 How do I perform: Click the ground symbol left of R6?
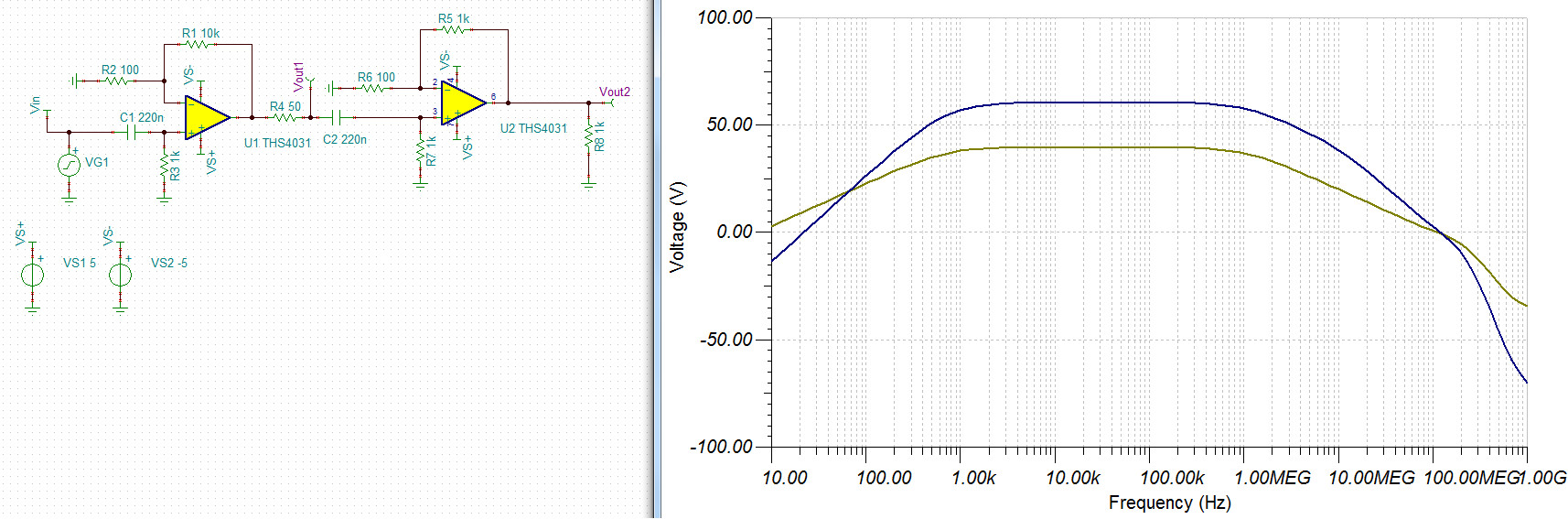[x=331, y=88]
